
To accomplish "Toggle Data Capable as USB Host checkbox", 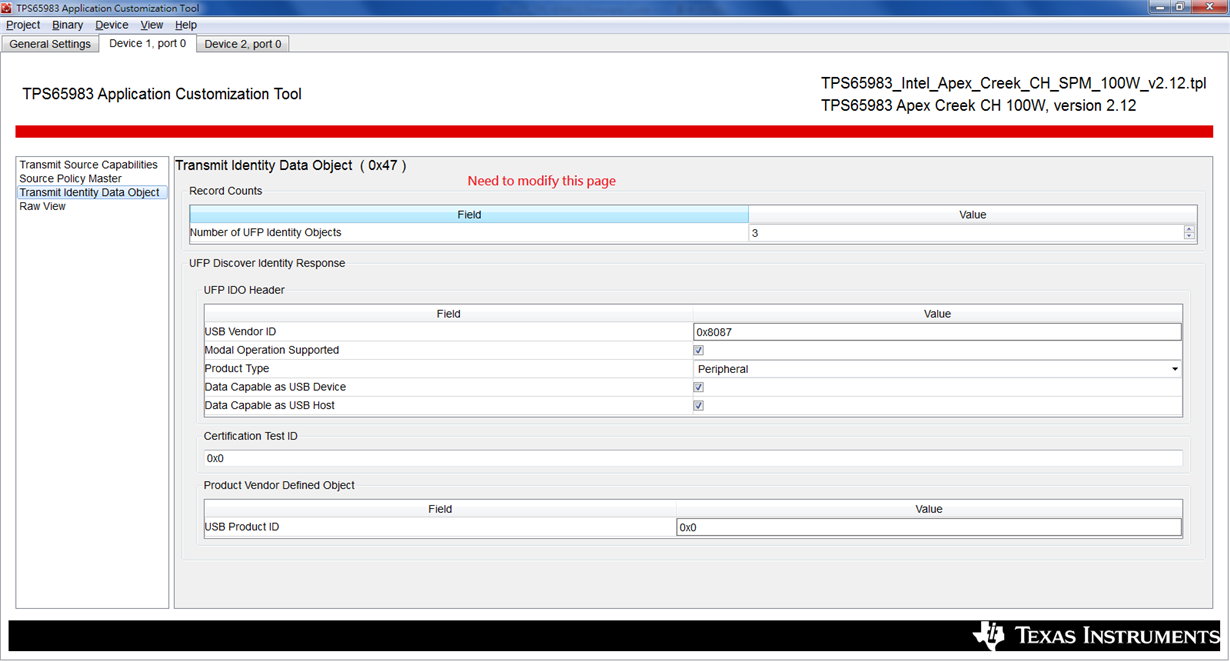I will coord(698,405).
